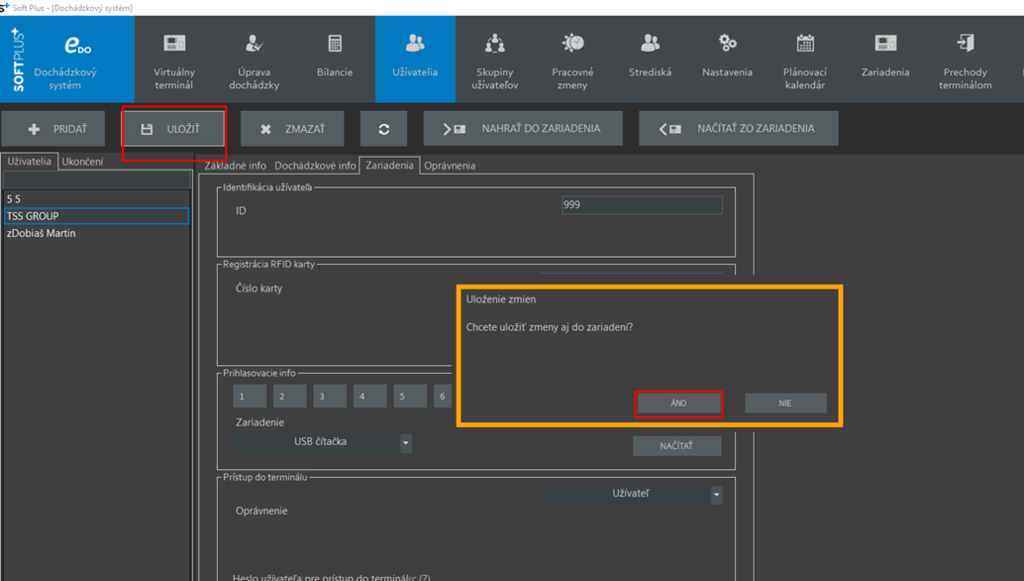Open the Nastavenia gears icon
The height and width of the screenshot is (581, 1024).
(x=727, y=59)
